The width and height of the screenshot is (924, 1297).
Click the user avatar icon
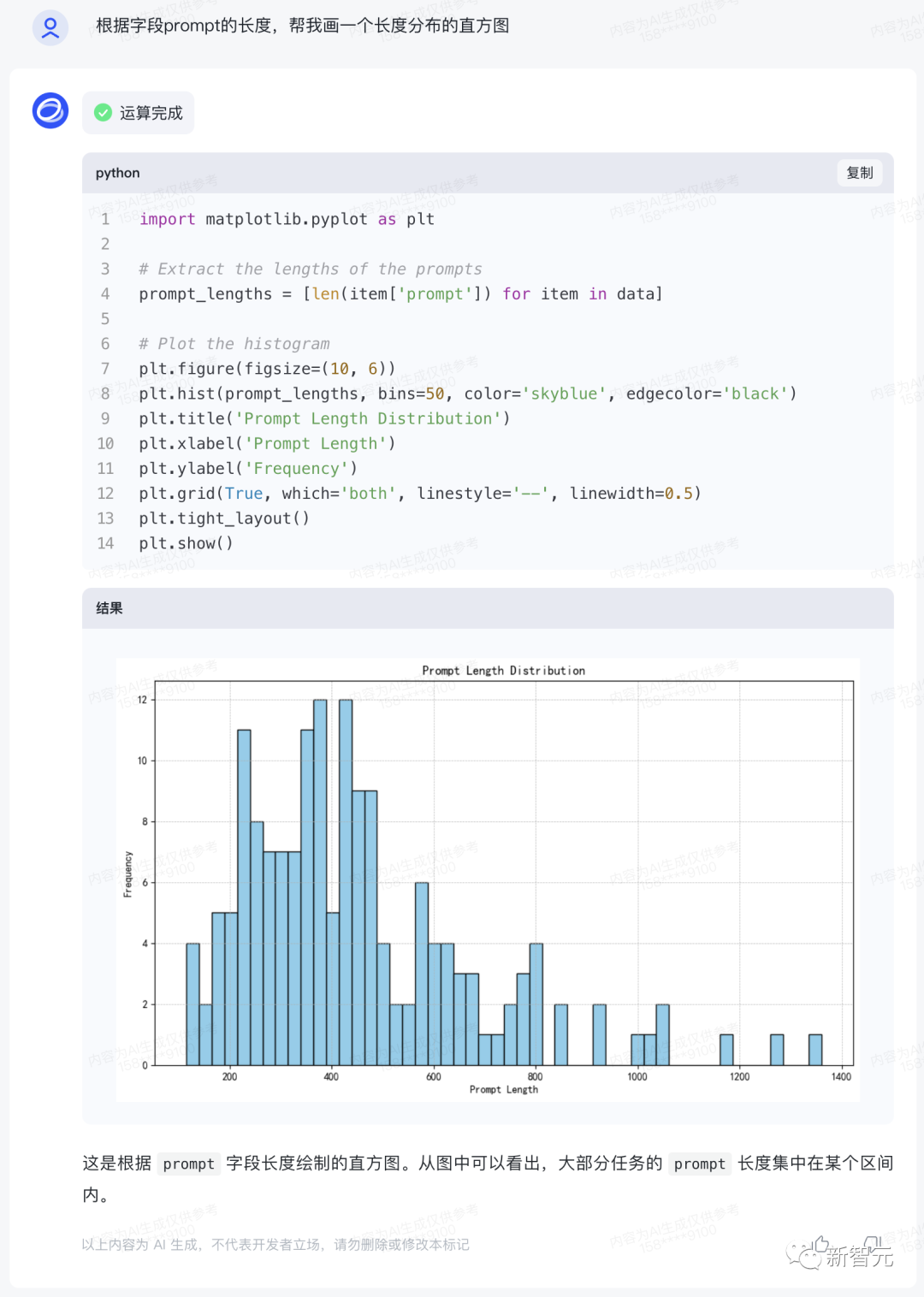click(50, 27)
